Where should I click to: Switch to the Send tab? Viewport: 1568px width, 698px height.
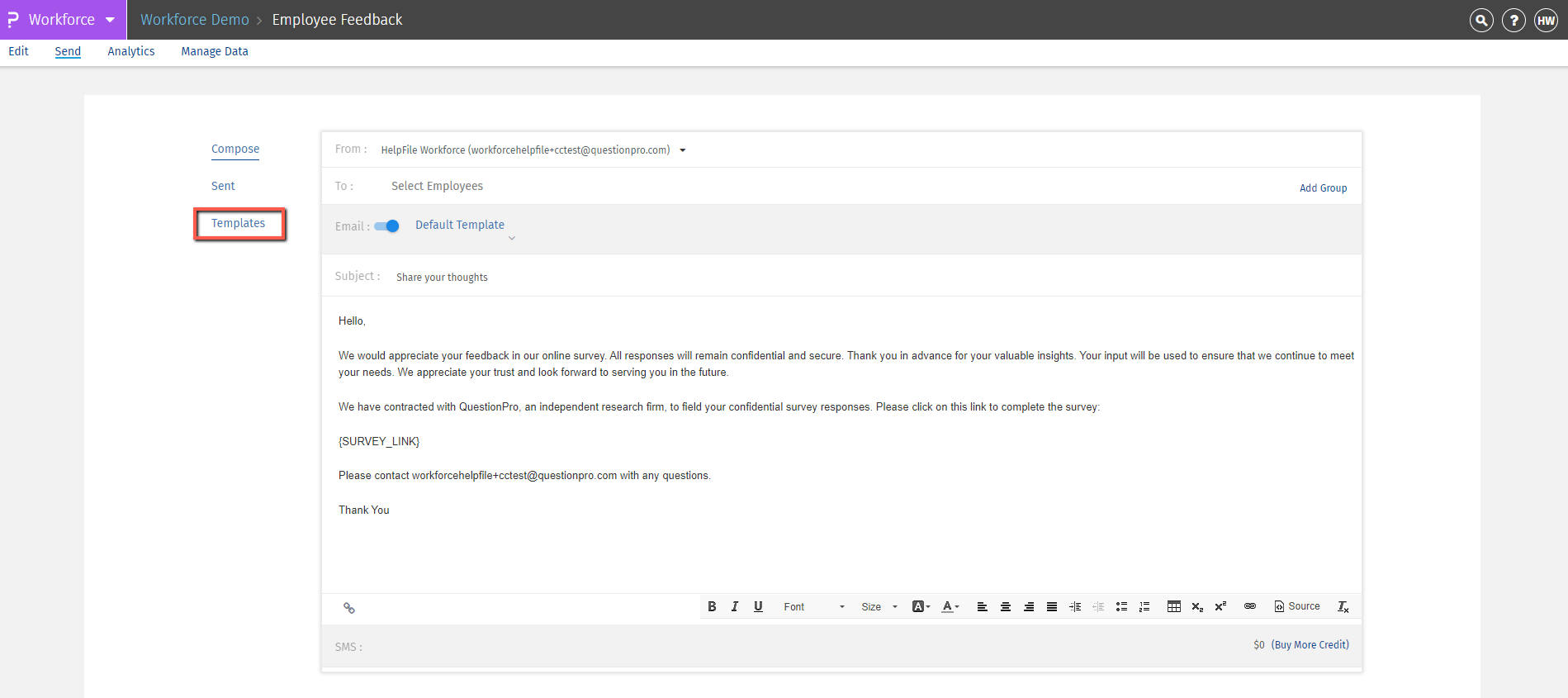68,51
